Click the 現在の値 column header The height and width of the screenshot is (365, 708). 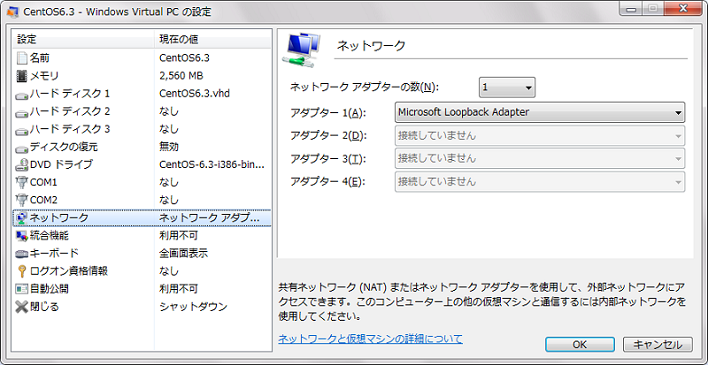[x=213, y=39]
